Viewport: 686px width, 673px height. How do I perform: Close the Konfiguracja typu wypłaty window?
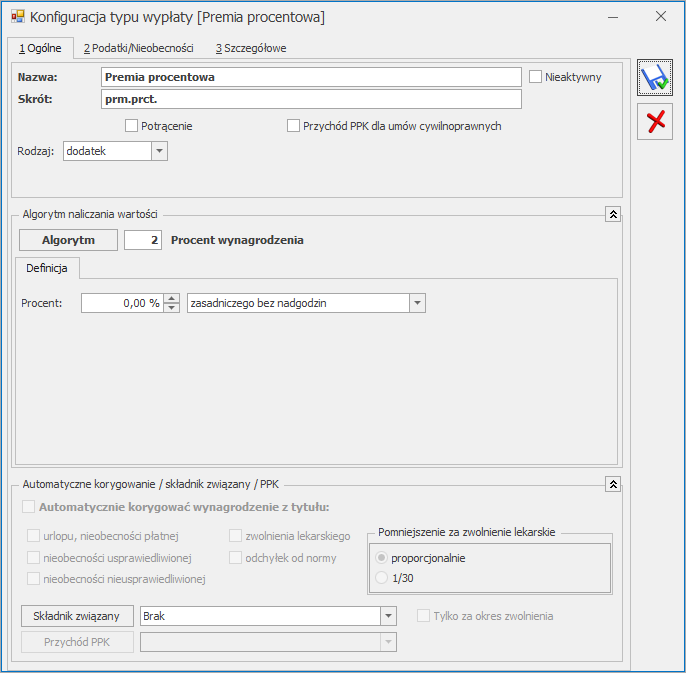click(x=661, y=17)
